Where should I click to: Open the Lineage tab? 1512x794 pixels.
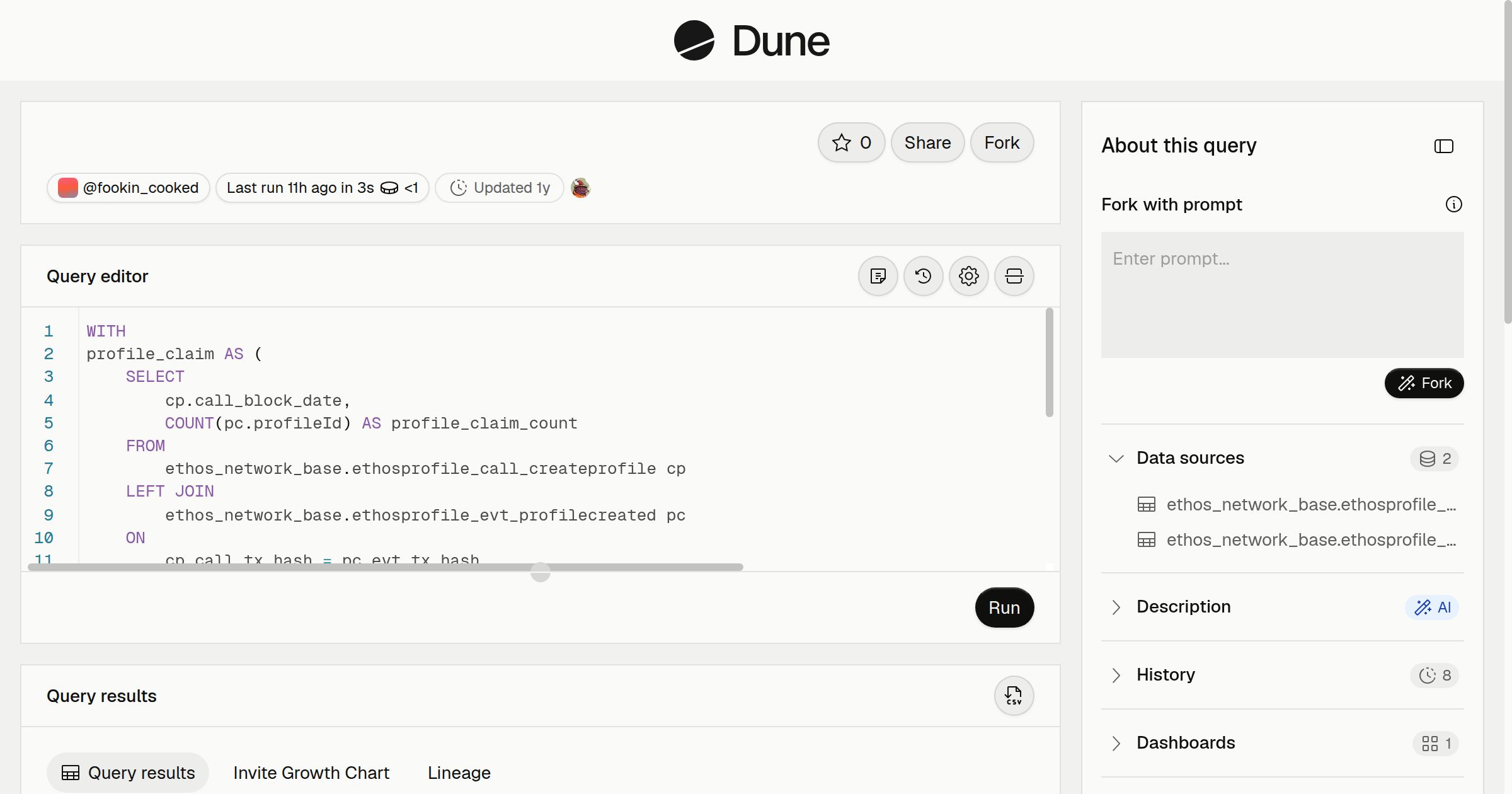(x=459, y=773)
